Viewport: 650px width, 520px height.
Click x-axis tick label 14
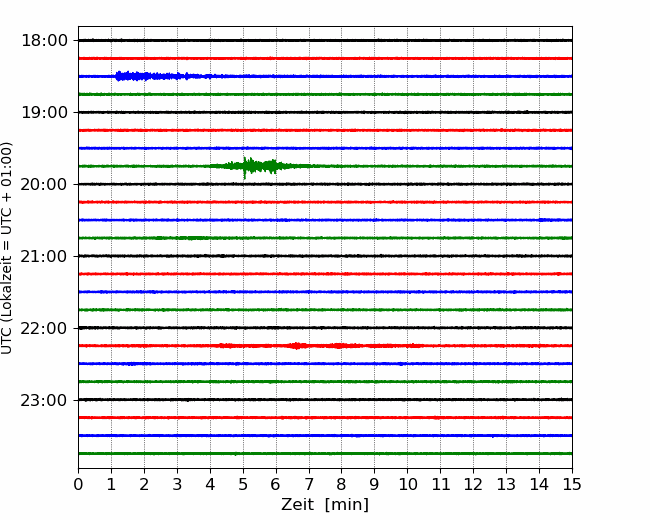539,484
